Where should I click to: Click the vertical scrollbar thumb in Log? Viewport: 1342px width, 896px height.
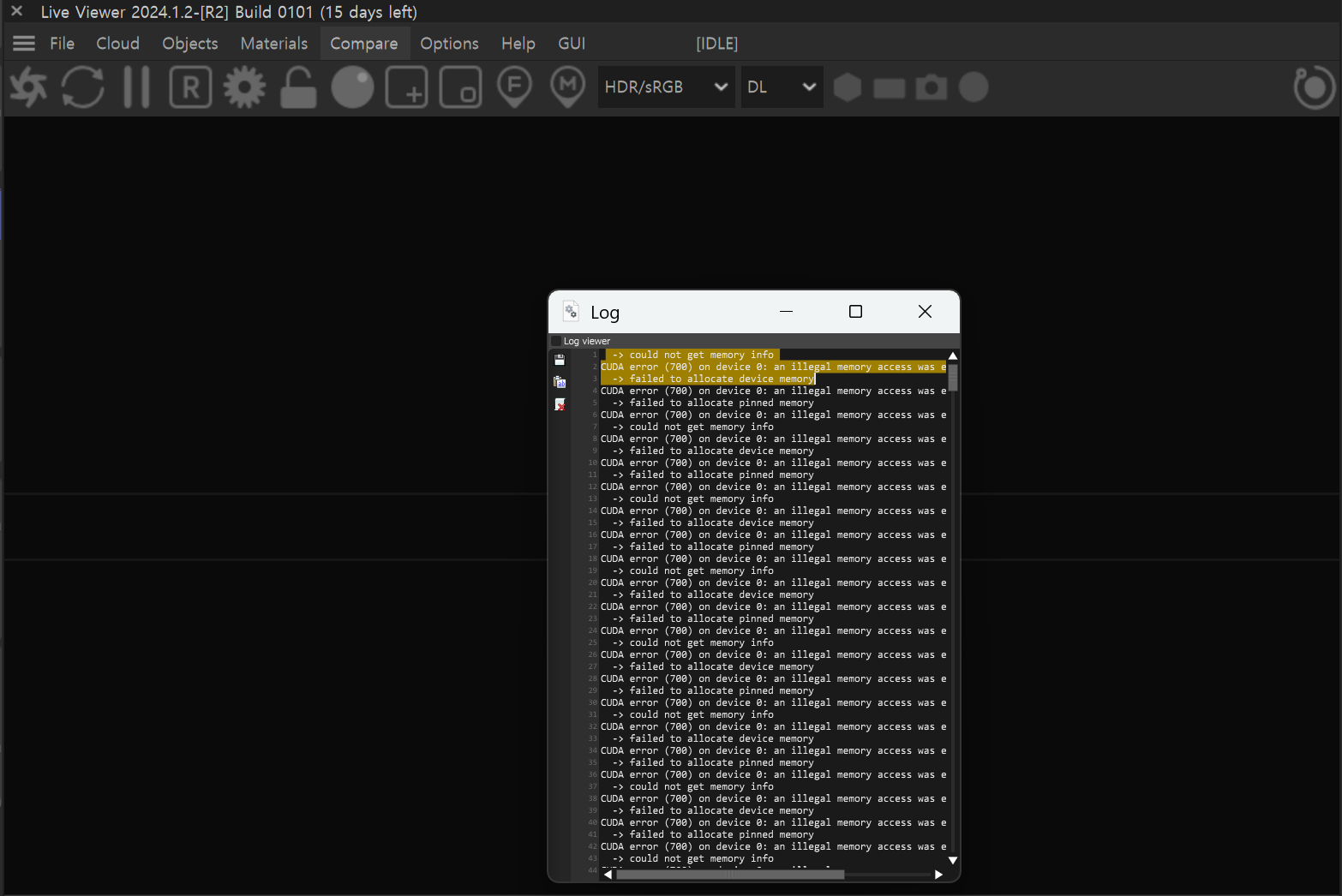(x=953, y=378)
